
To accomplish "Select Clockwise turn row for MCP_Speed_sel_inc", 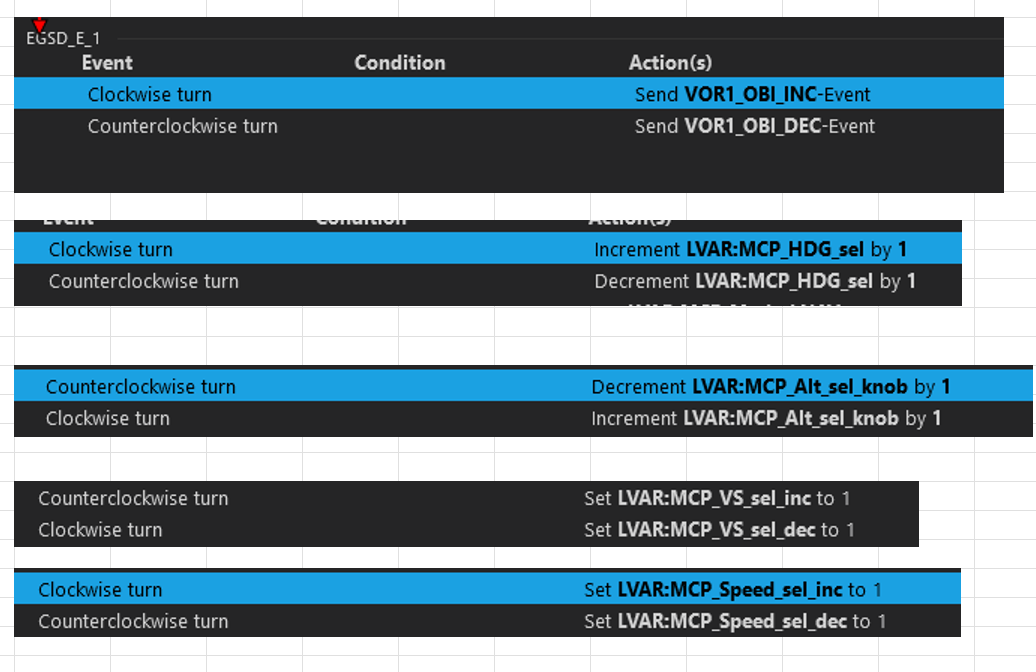I will (100, 590).
